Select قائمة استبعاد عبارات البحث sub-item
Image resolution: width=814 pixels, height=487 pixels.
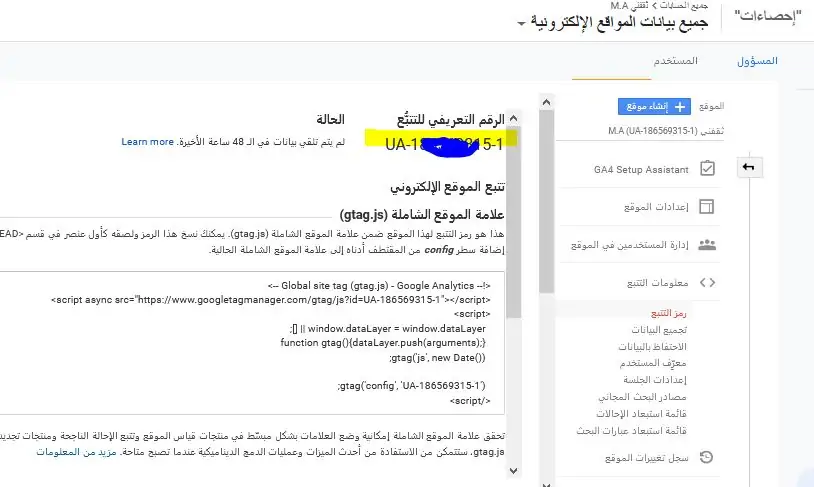[631, 430]
